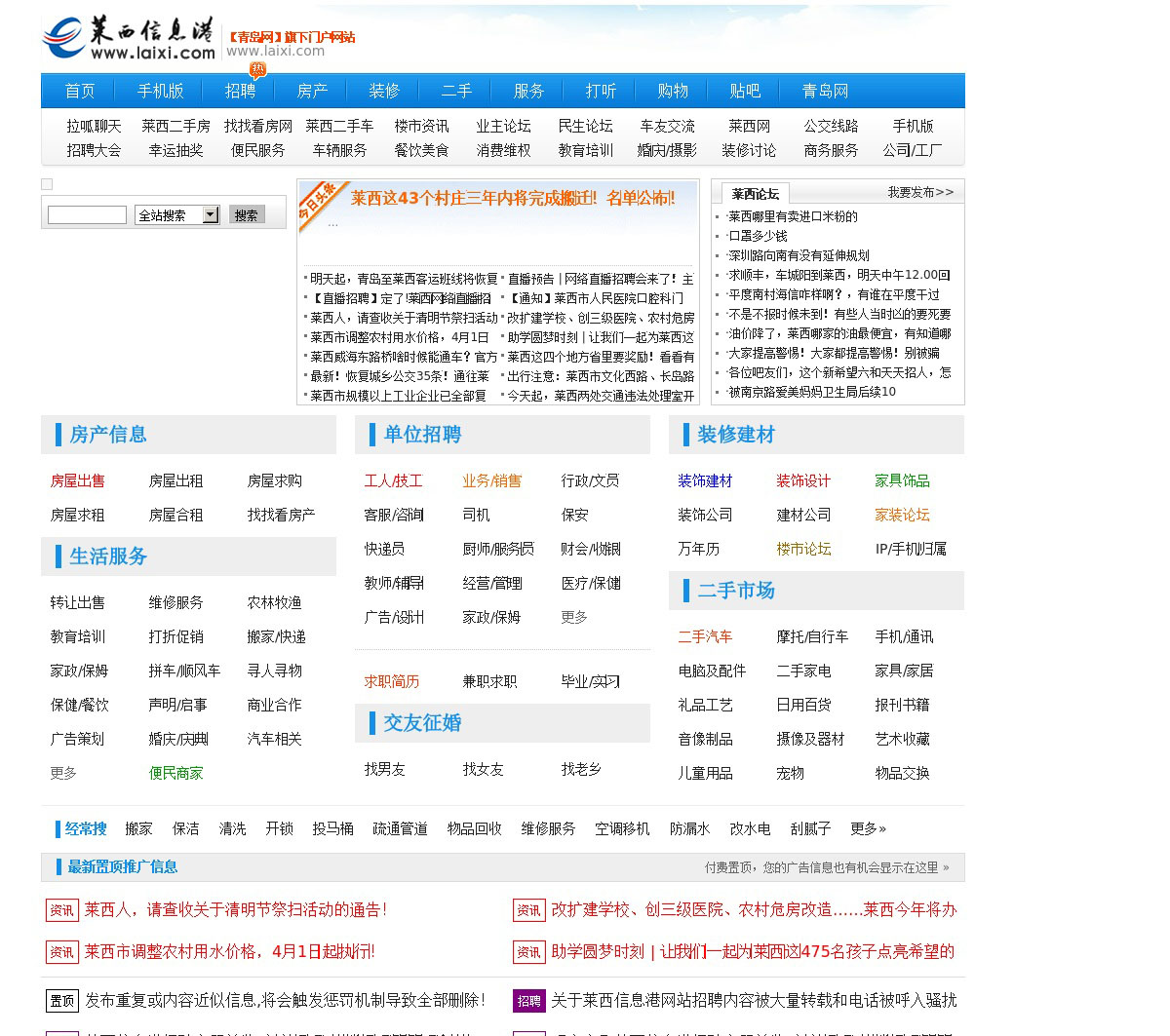This screenshot has height=1036, width=1170.
Task: Click the purple 招聘 tag icon
Action: 528,1001
